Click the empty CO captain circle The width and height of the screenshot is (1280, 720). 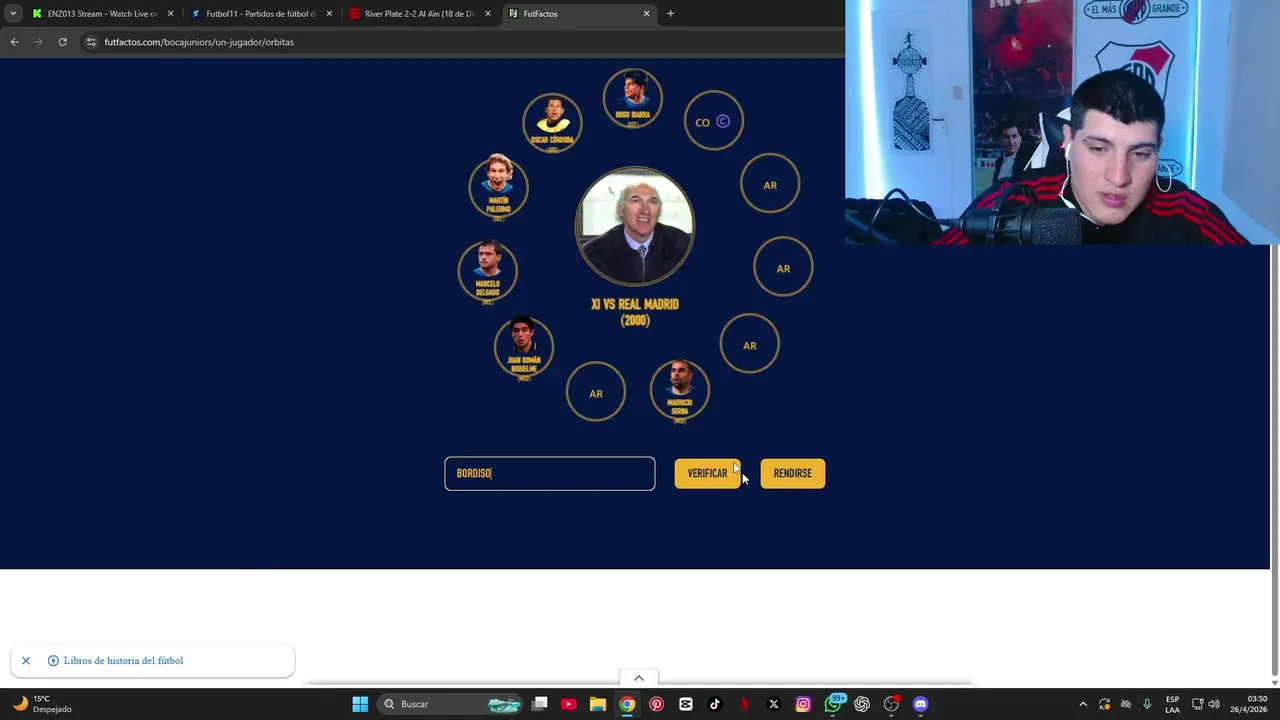coord(713,121)
